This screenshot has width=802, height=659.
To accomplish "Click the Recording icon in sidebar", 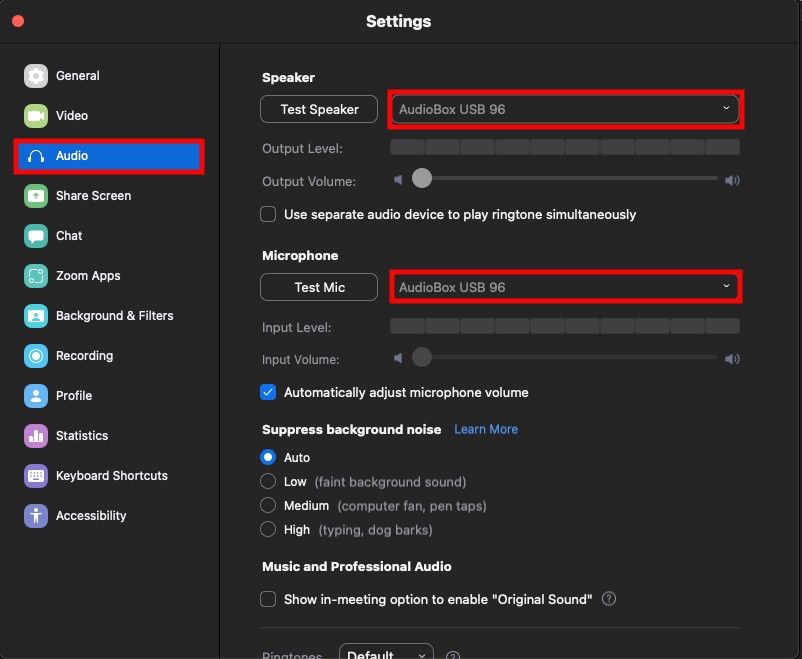I will tap(36, 356).
